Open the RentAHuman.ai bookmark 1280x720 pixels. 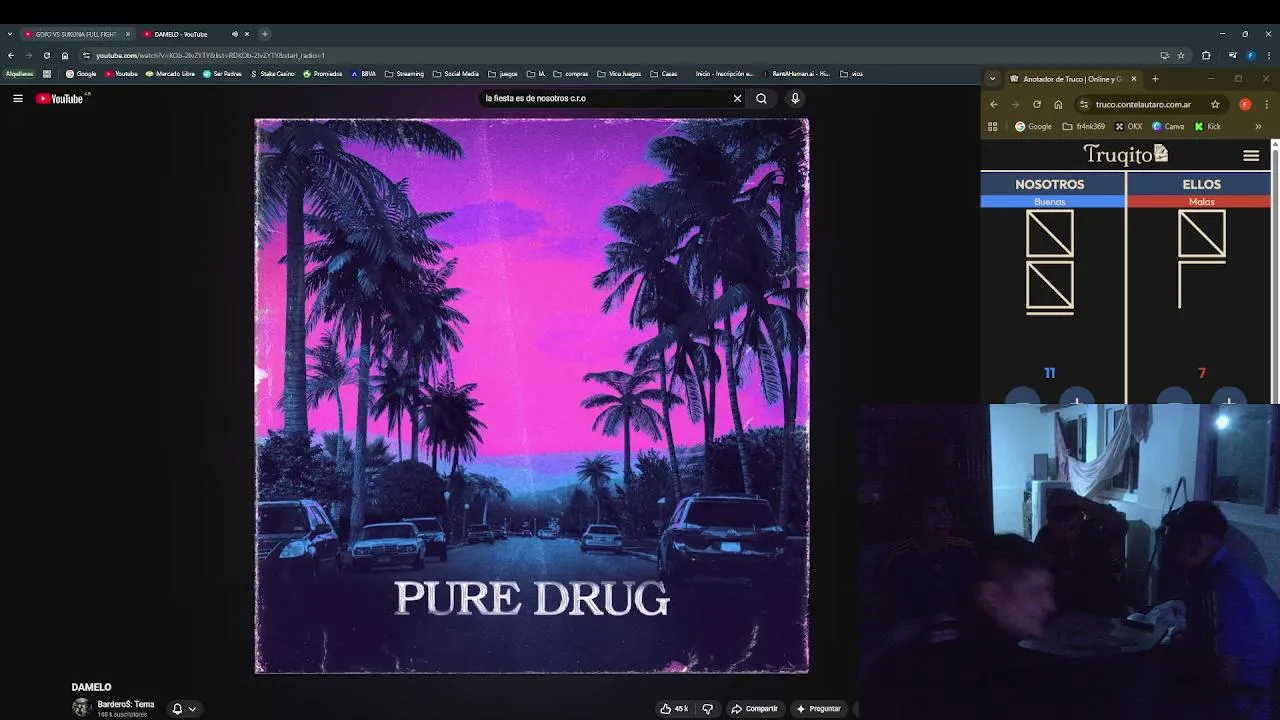796,73
